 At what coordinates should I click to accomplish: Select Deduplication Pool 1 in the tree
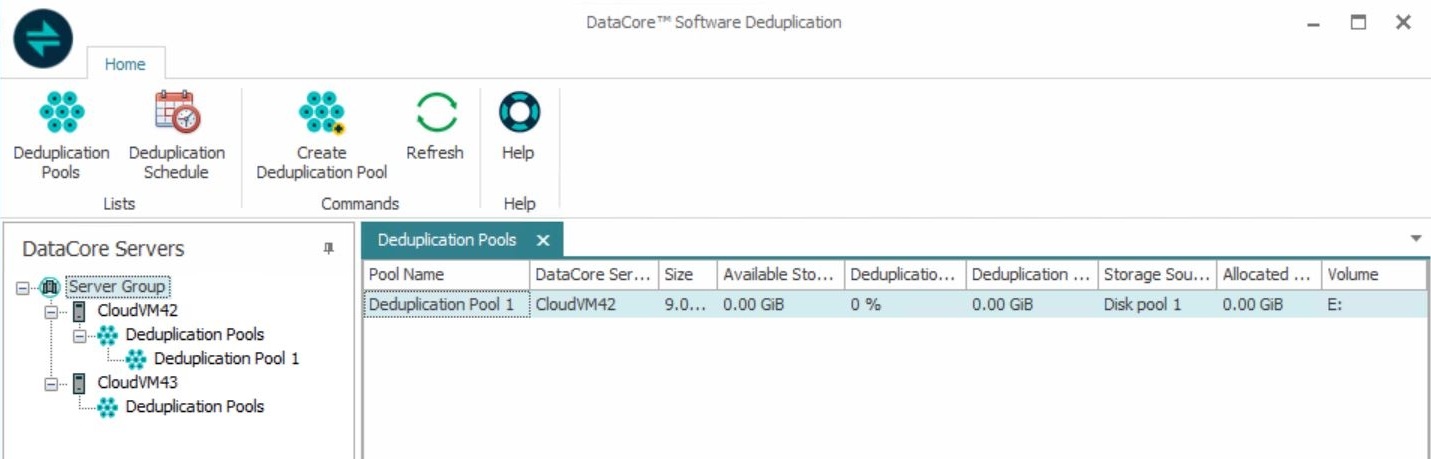pos(226,359)
